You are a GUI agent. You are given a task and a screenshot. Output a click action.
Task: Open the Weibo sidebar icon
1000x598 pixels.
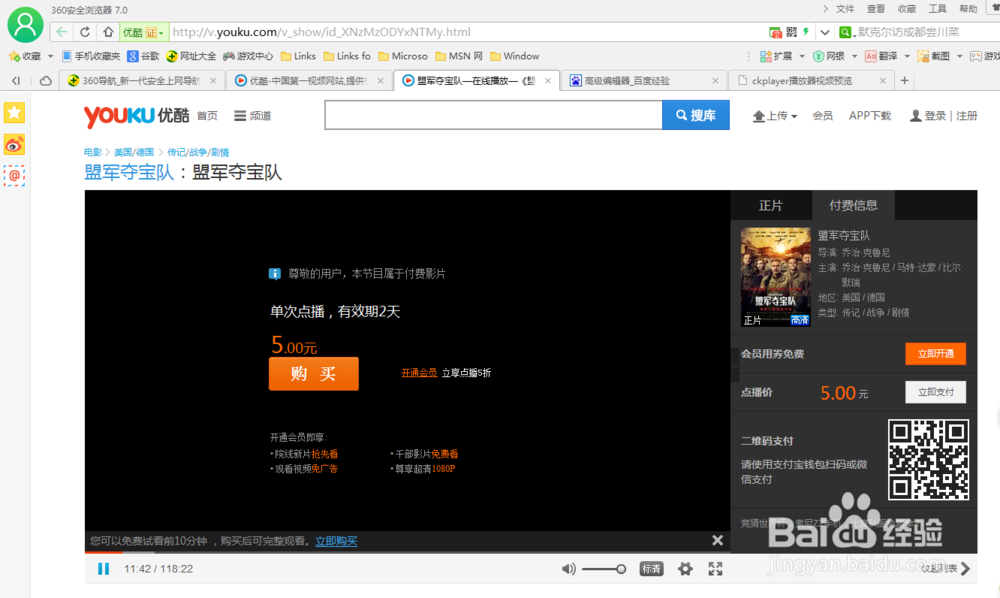[14, 145]
